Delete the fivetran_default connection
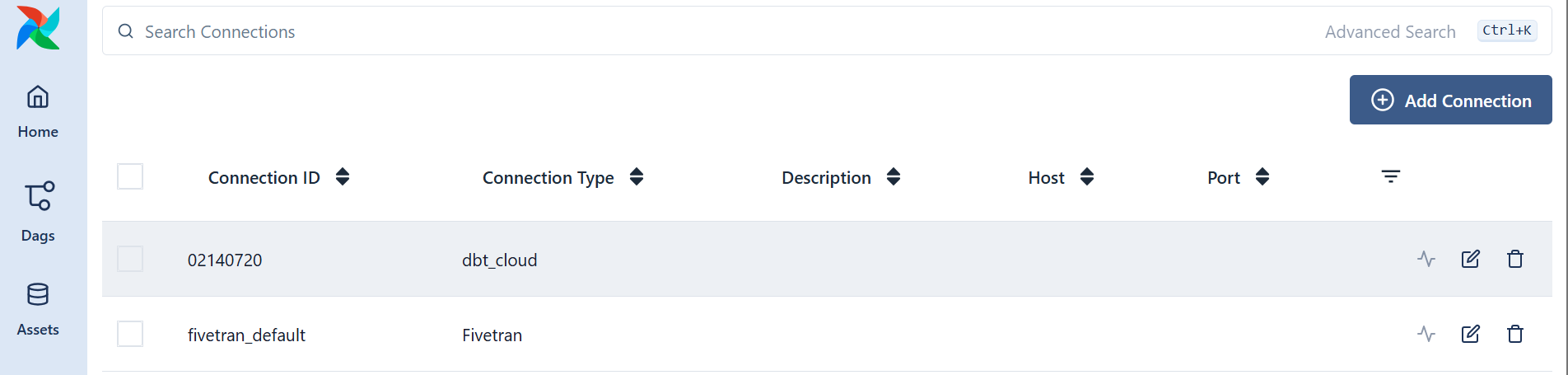The width and height of the screenshot is (1568, 375). (x=1514, y=335)
